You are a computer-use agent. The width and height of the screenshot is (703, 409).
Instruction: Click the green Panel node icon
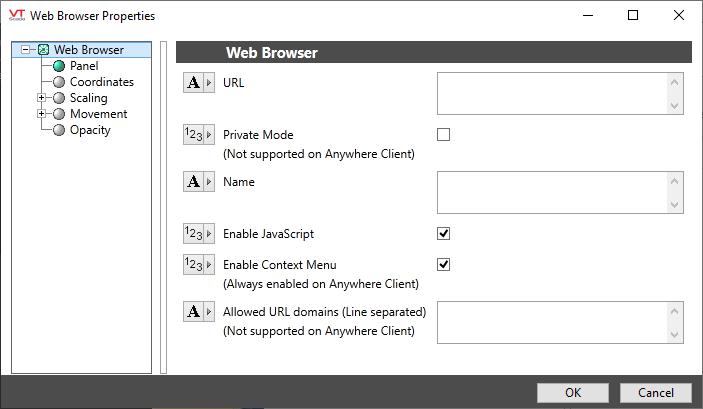point(59,66)
